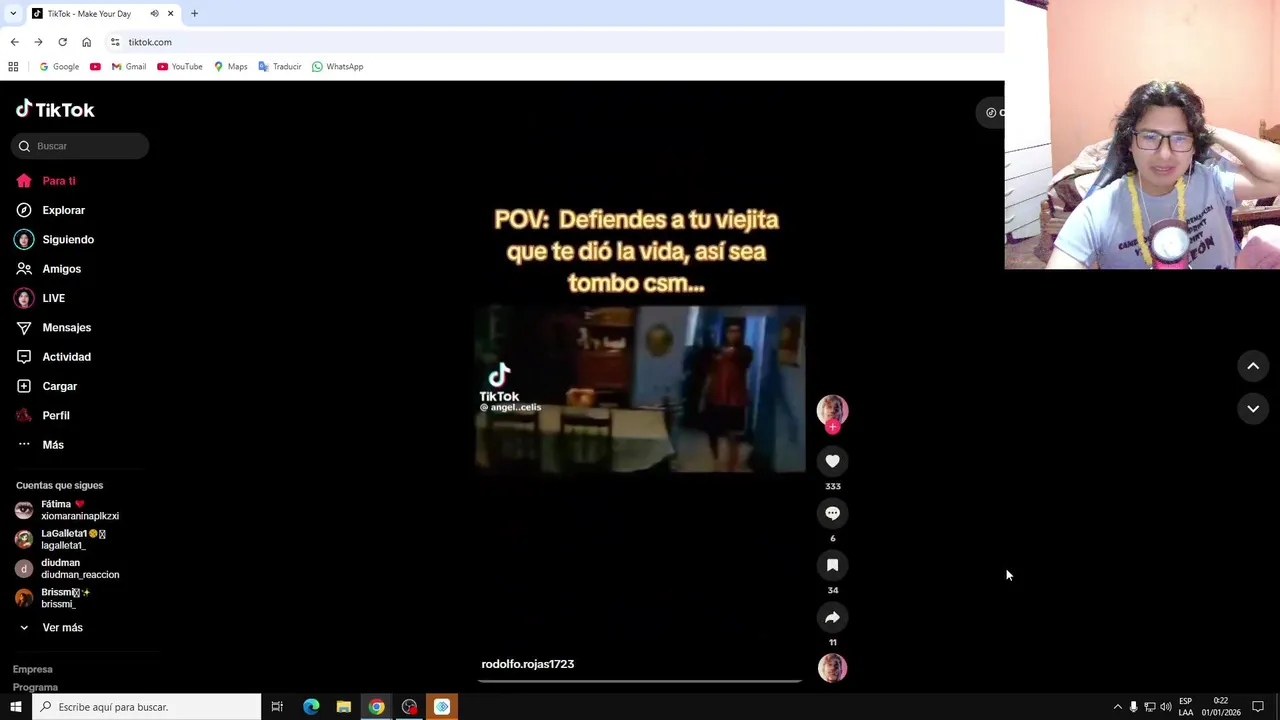Open File Explorer from taskbar

(343, 707)
